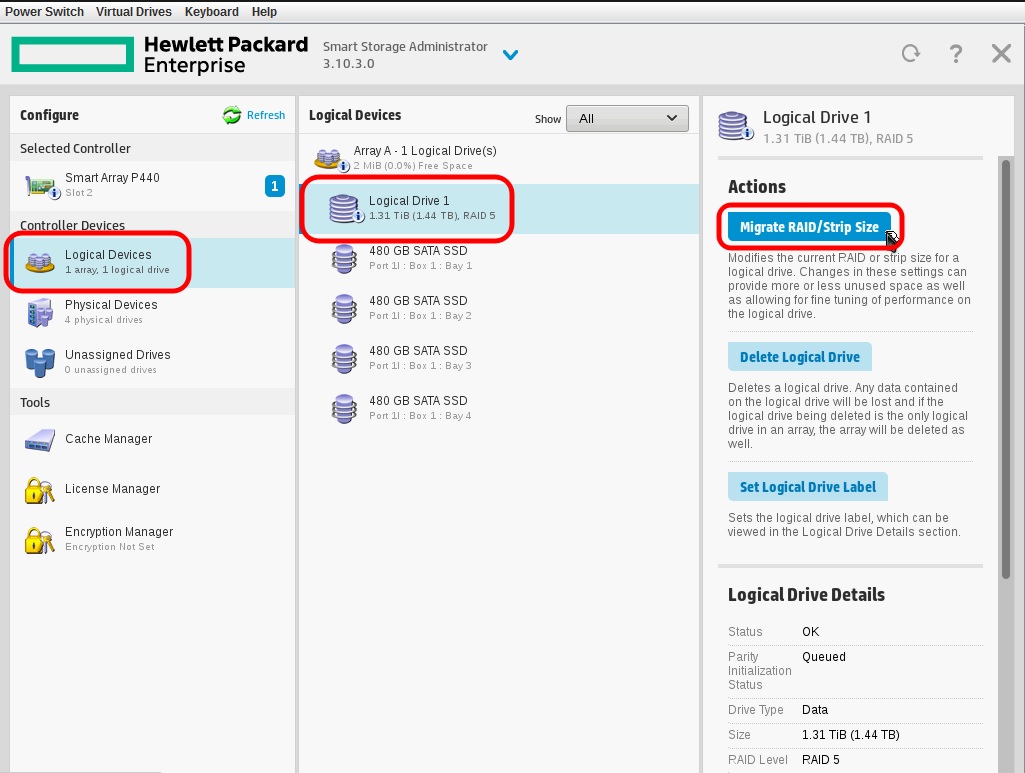Open the Virtual Drives menu

click(134, 12)
